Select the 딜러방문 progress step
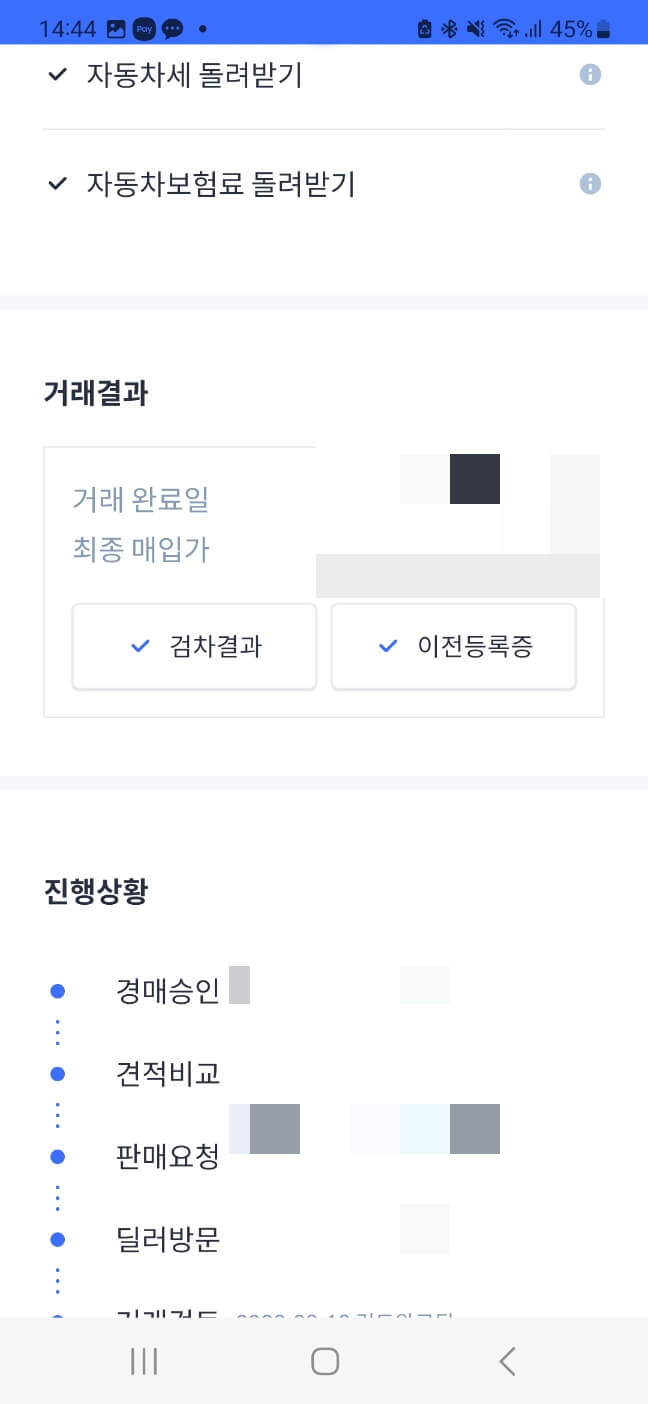The width and height of the screenshot is (648, 1404). pos(168,1240)
